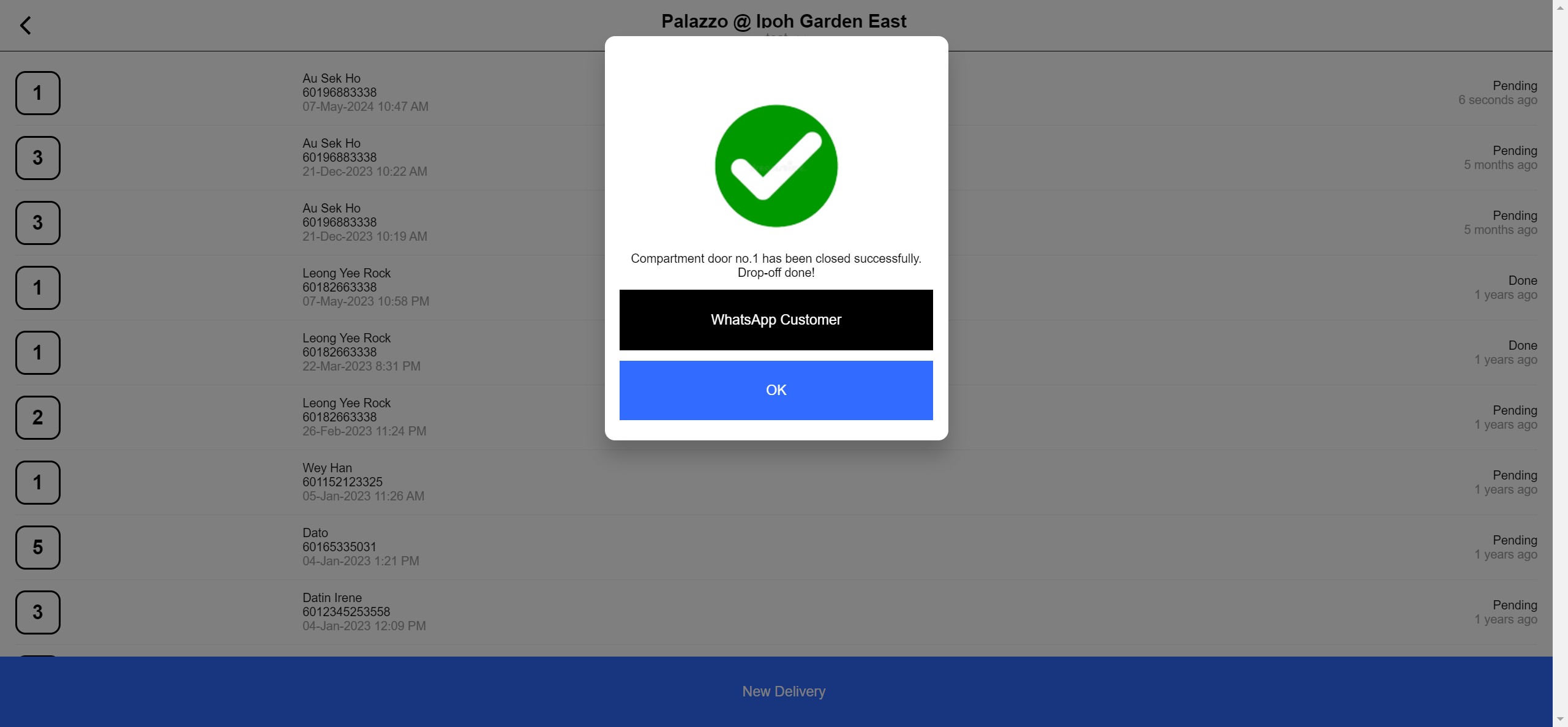1568x727 pixels.
Task: Tap the New Delivery bar at bottom
Action: pyautogui.click(x=783, y=691)
